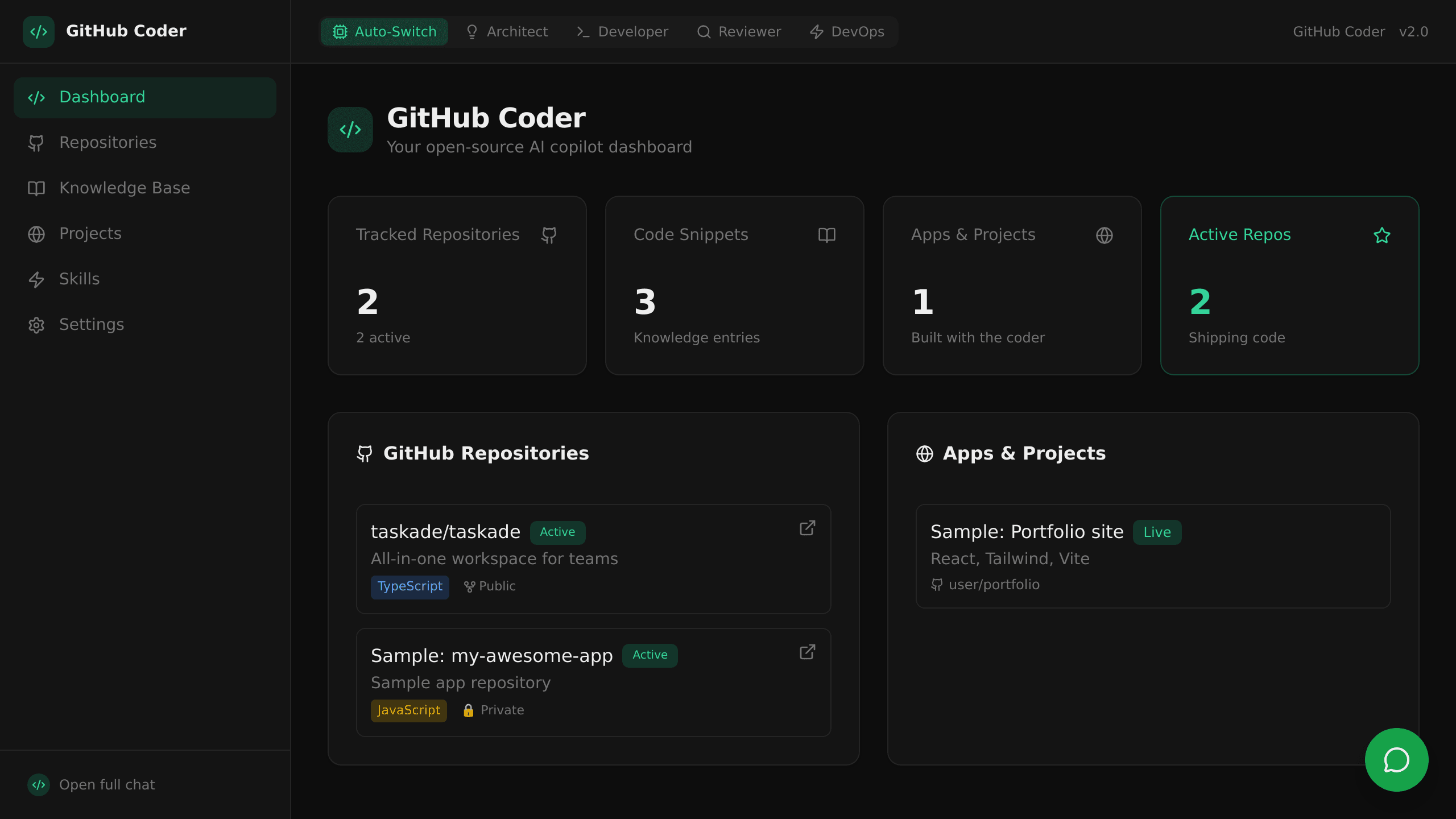Click the GitHub Coder logo in sidebar header
This screenshot has width=1456, height=819.
39,31
